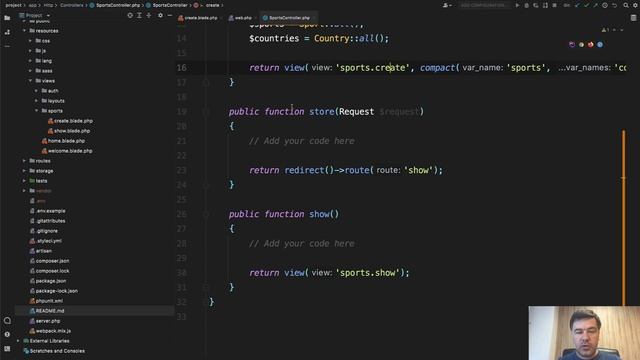The width and height of the screenshot is (640, 360).
Task: Click the orange editor scrollbar stripe
Action: pyautogui.click(x=623, y=217)
